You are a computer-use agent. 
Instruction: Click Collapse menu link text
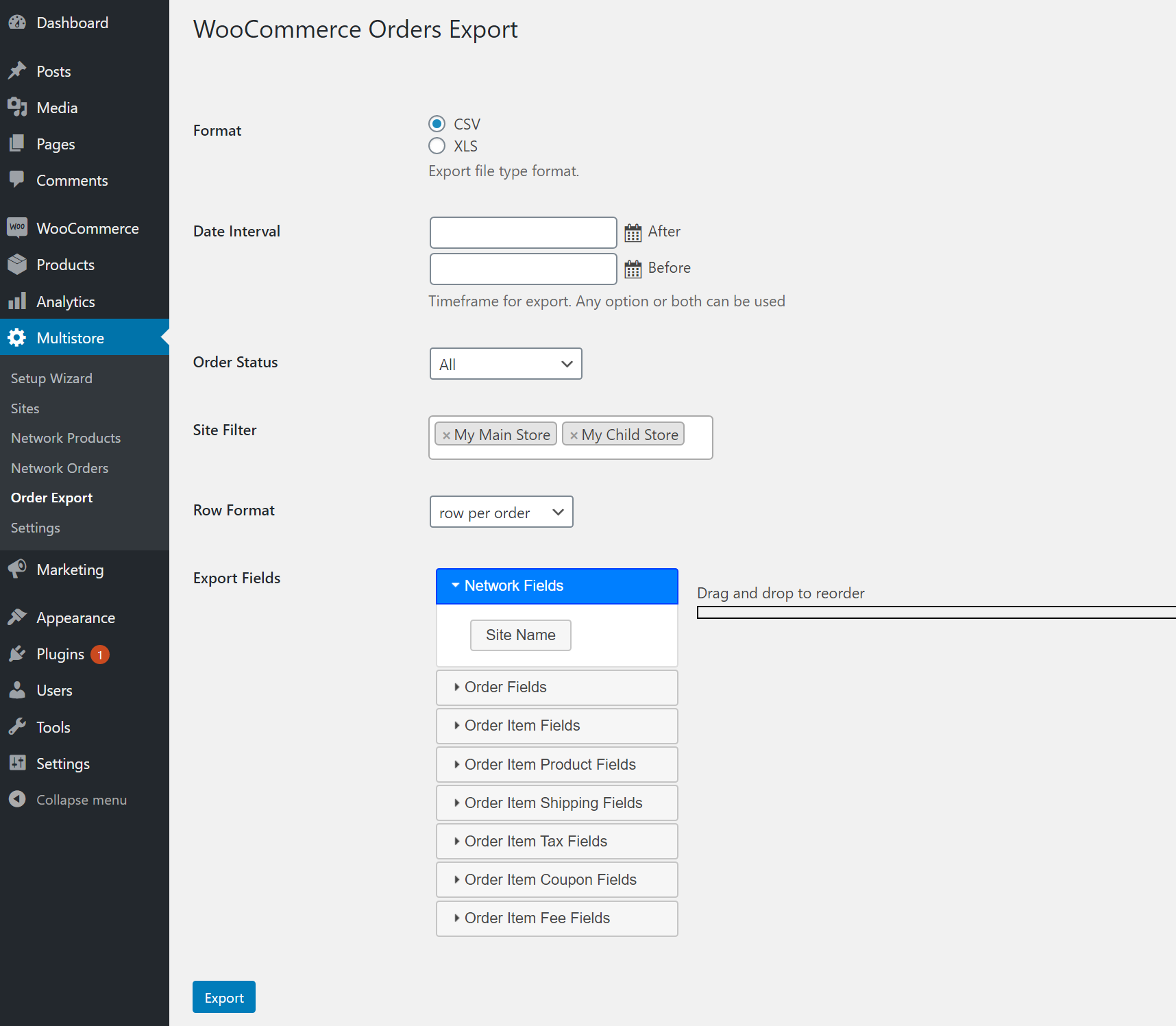pos(82,800)
